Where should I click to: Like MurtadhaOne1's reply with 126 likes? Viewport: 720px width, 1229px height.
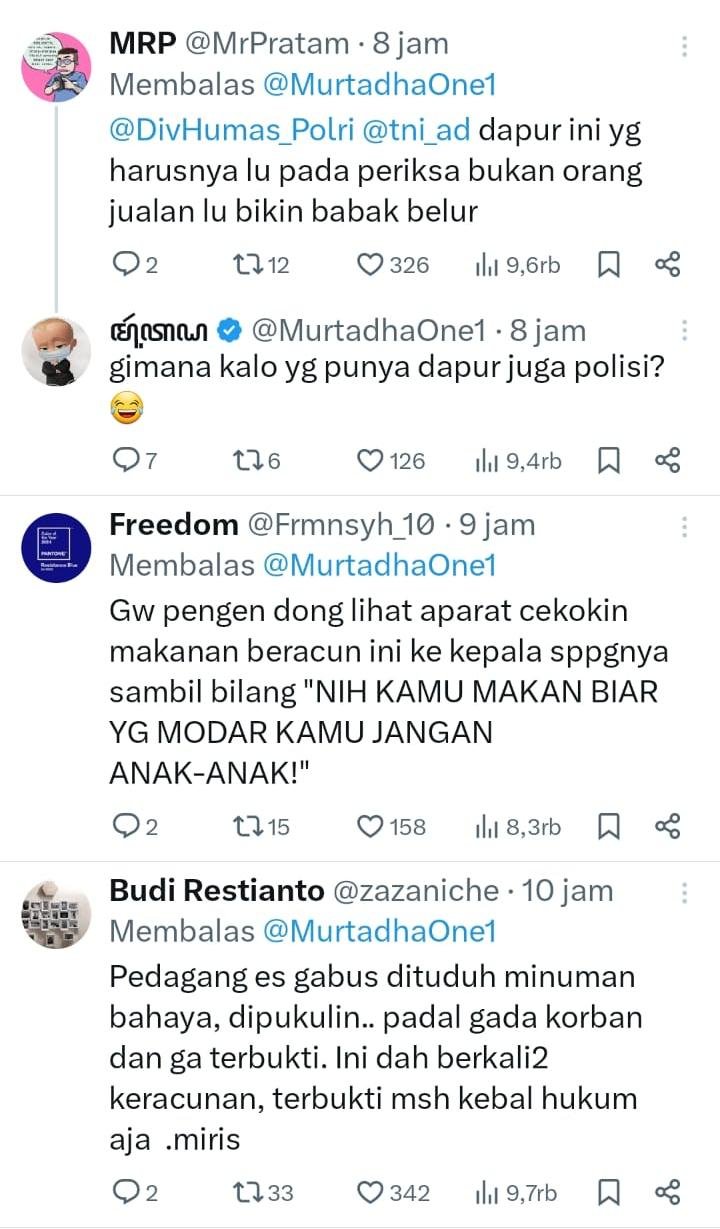[371, 461]
